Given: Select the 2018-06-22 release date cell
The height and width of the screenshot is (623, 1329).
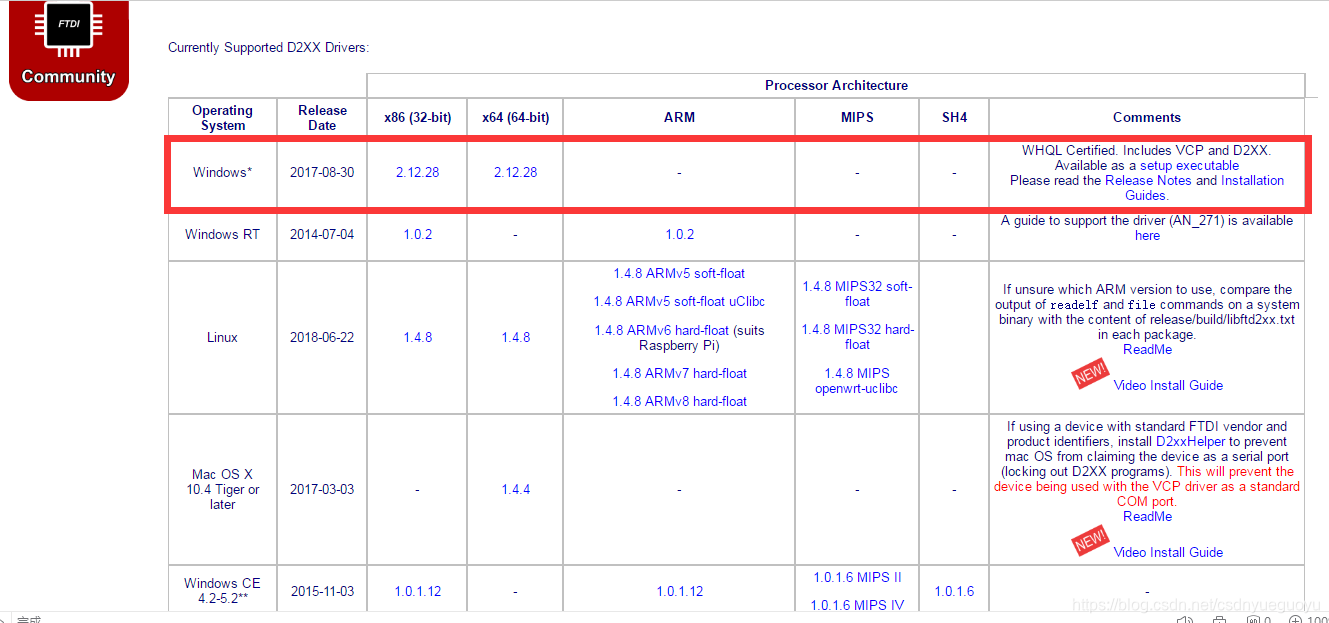Looking at the screenshot, I should point(322,337).
